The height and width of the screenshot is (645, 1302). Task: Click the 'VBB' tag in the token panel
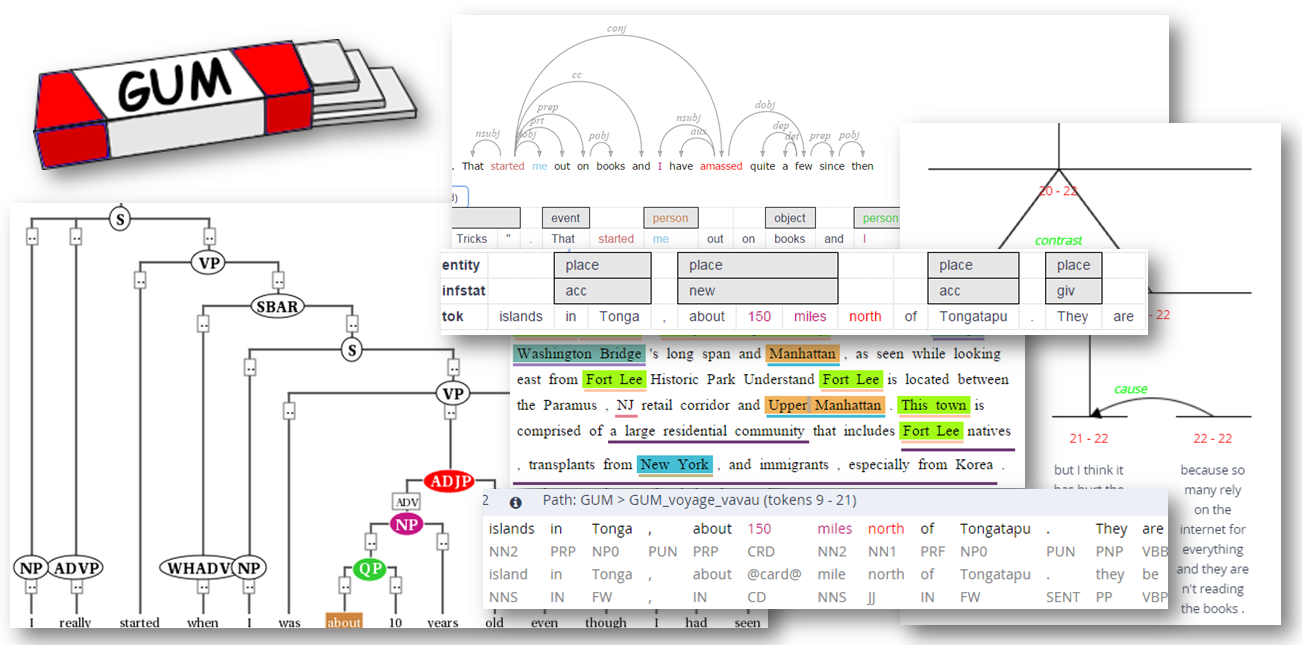1155,551
